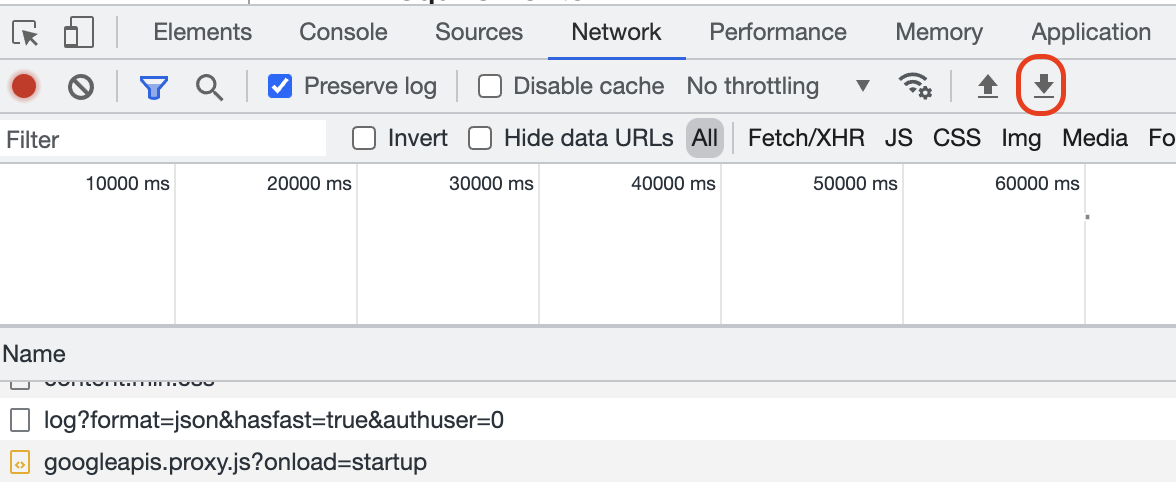Filter requests by Fetch/XHR
The height and width of the screenshot is (490, 1176).
point(806,138)
